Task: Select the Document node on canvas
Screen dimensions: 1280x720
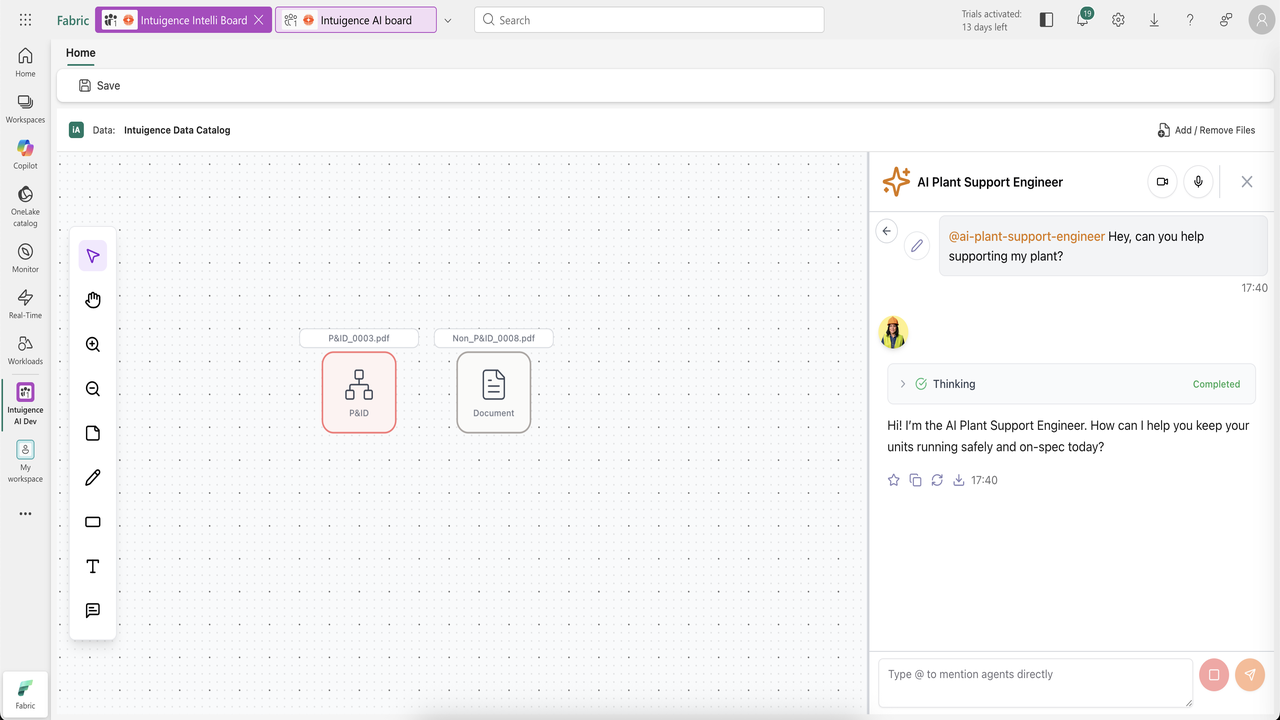Action: click(494, 392)
